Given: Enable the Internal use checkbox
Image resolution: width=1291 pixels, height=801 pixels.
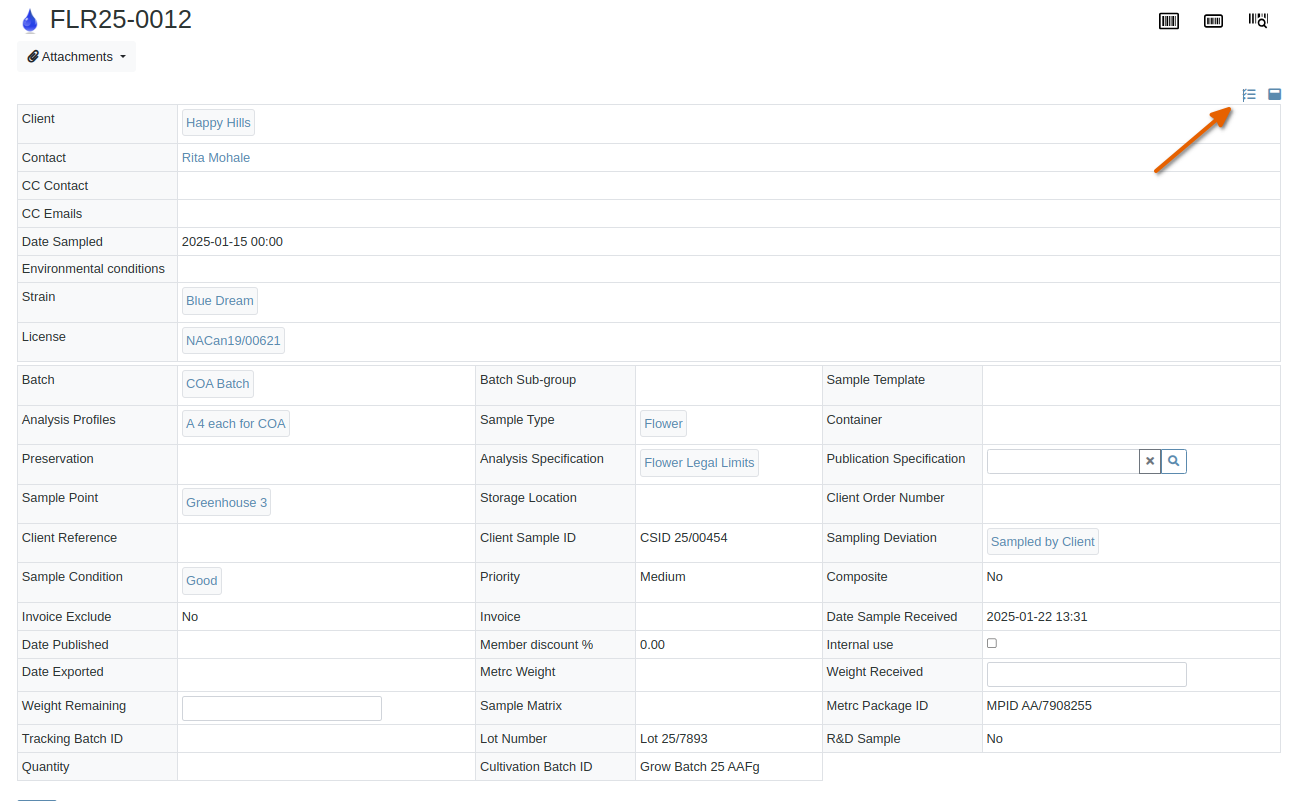Looking at the screenshot, I should click(991, 643).
